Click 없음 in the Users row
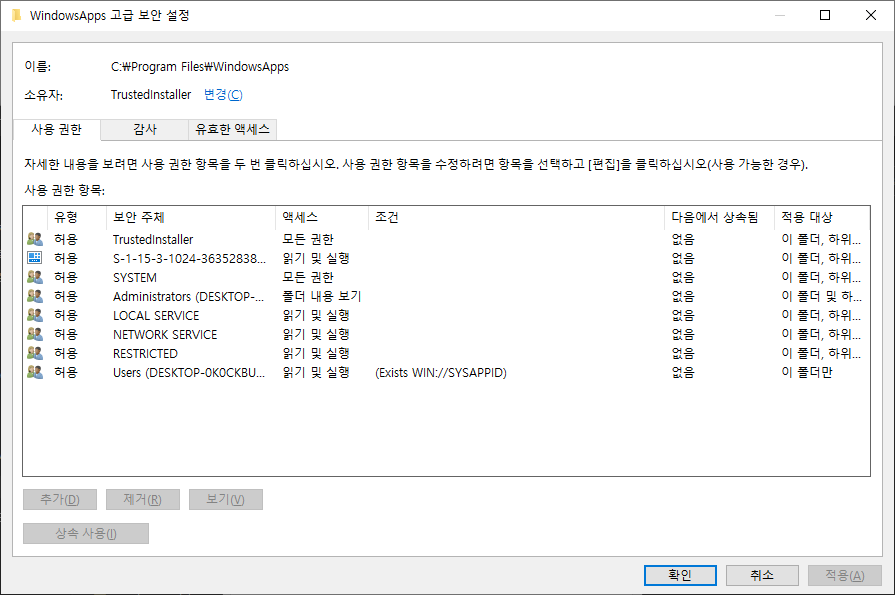The height and width of the screenshot is (595, 895). (683, 372)
